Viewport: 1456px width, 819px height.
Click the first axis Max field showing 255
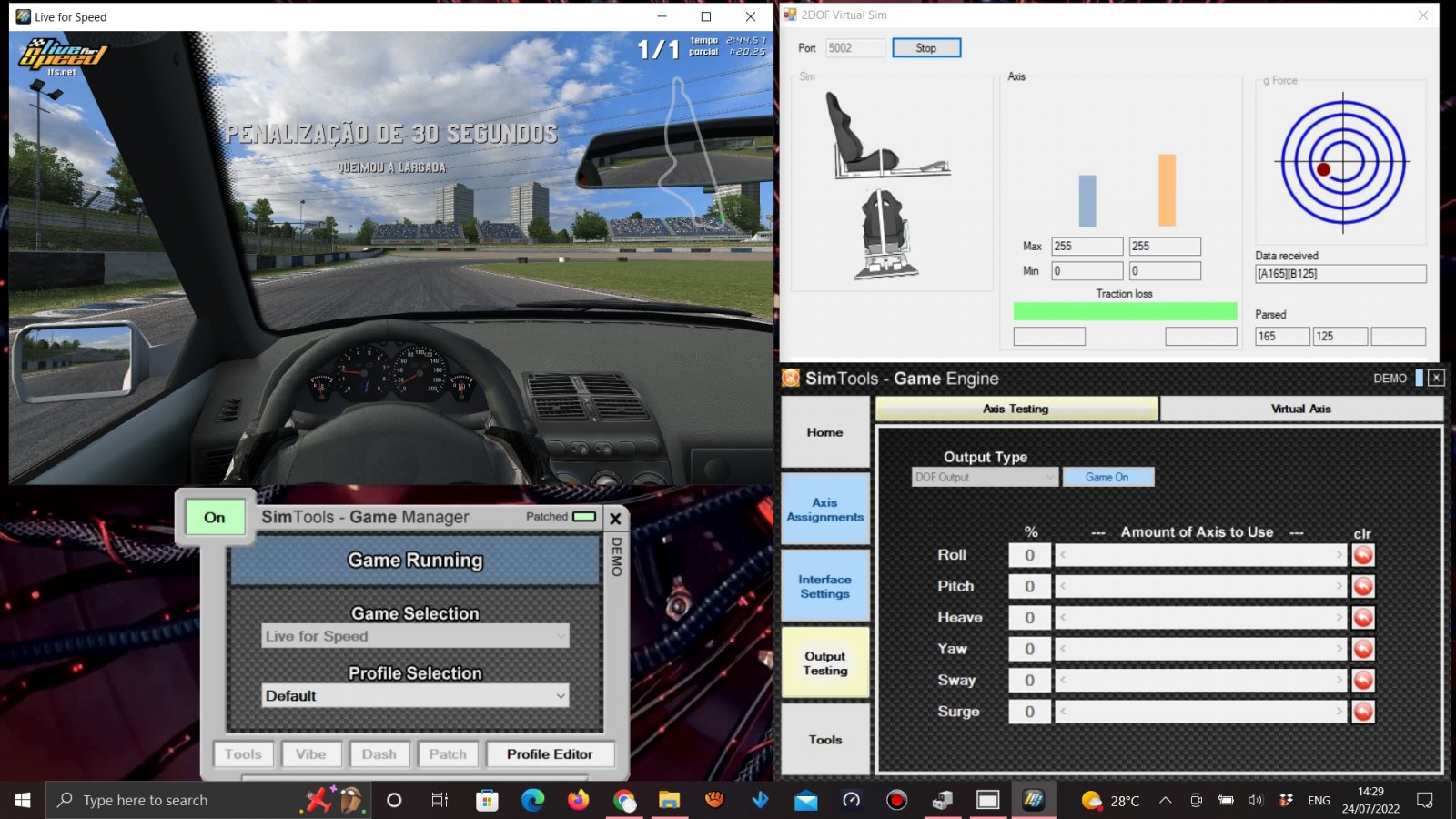[x=1087, y=247]
